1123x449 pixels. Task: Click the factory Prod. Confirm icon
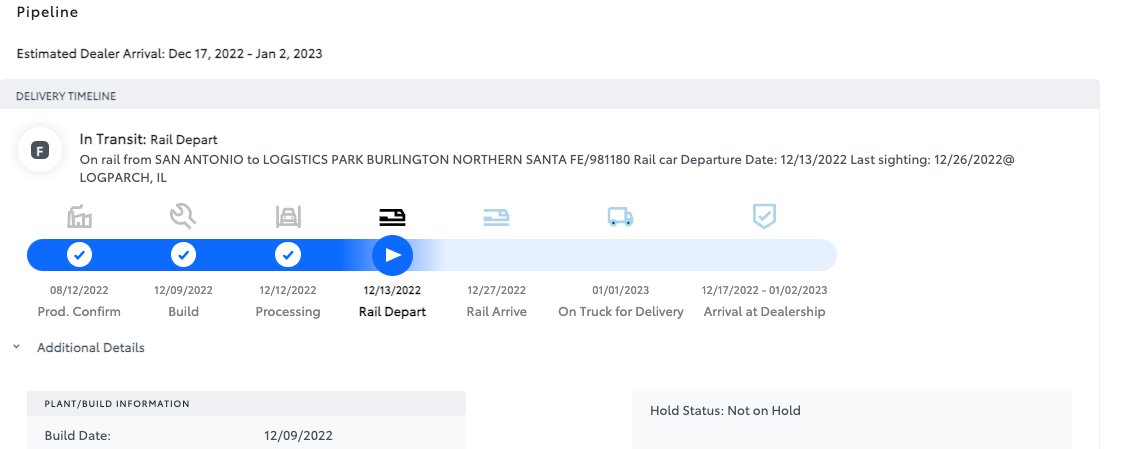(x=80, y=216)
